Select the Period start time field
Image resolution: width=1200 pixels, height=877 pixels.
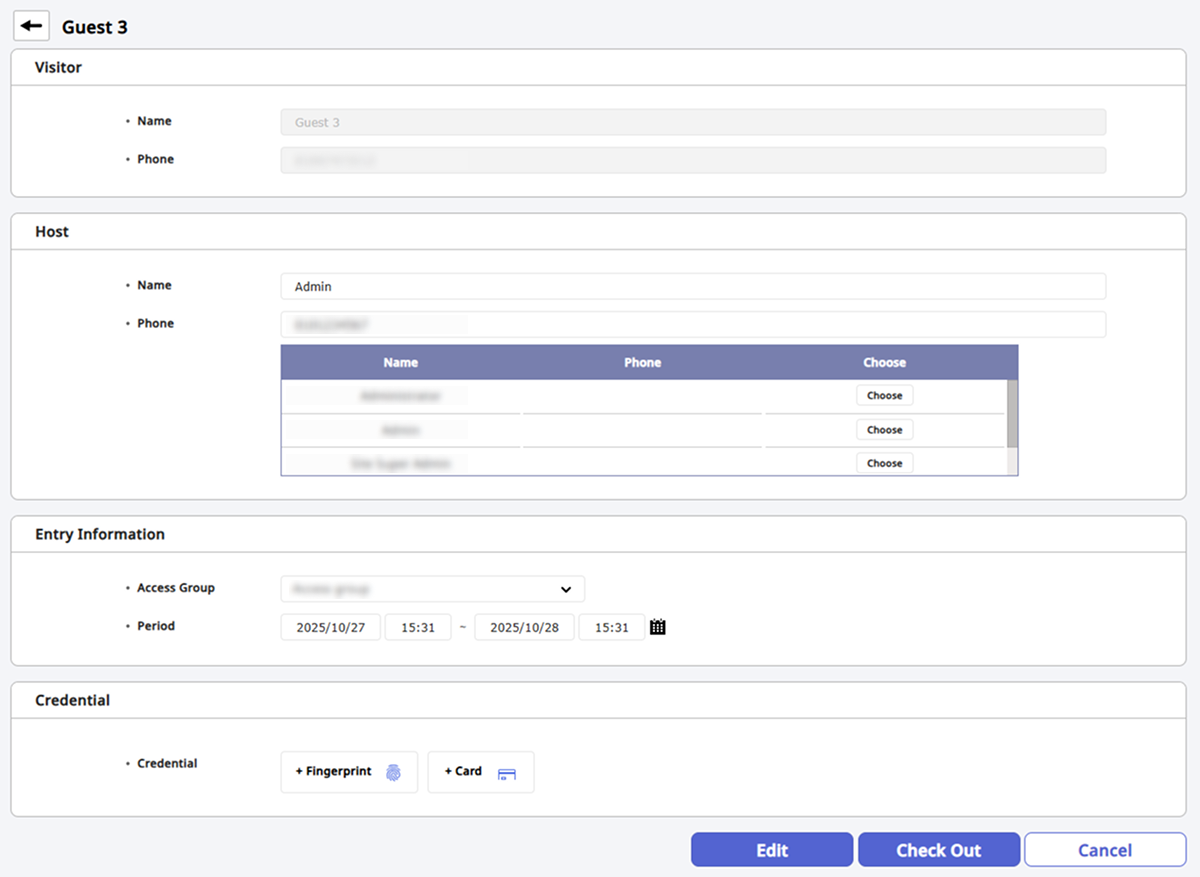(418, 628)
